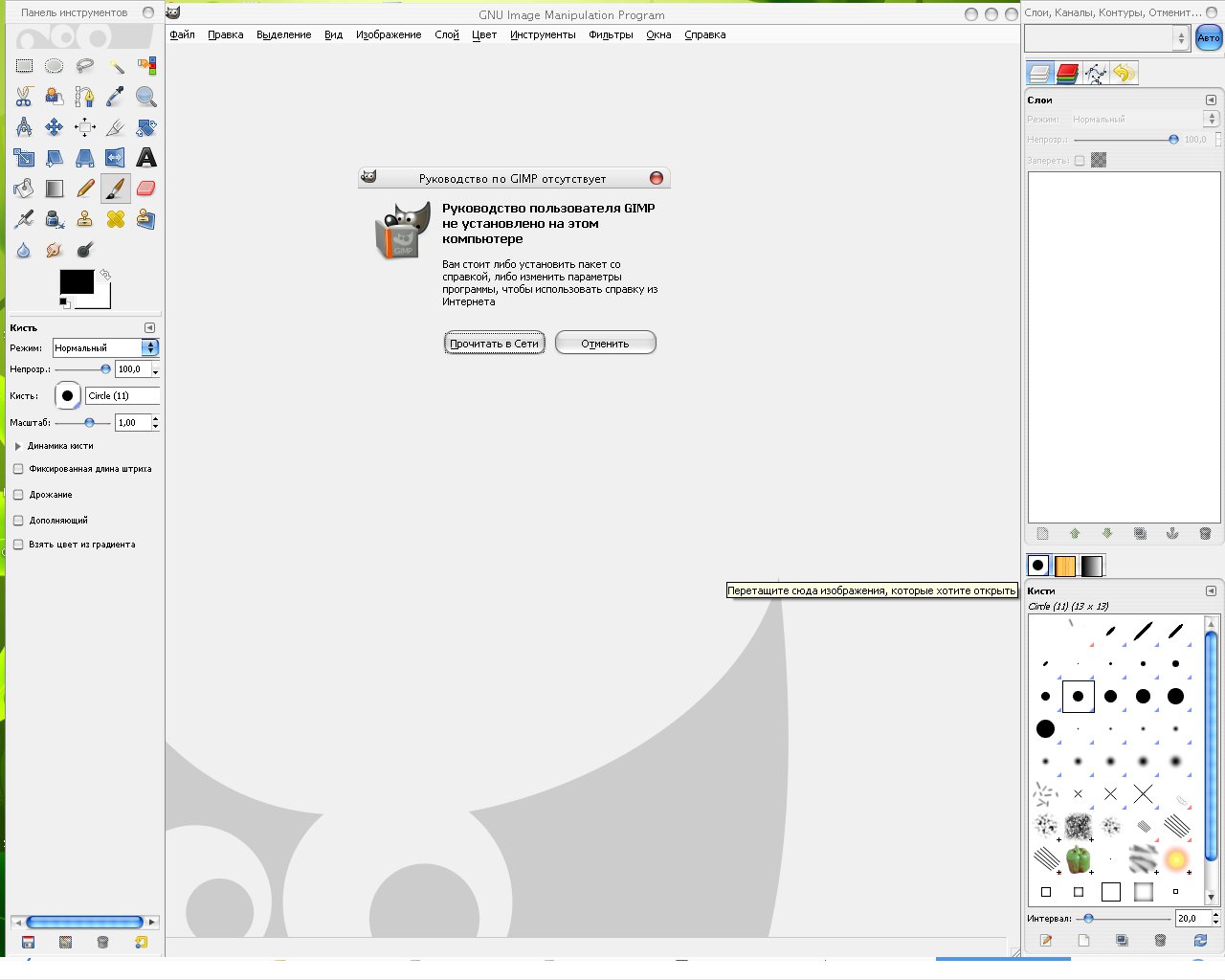Viewport: 1225px width, 980px height.
Task: Select the Clone stamp tool
Action: [x=85, y=219]
